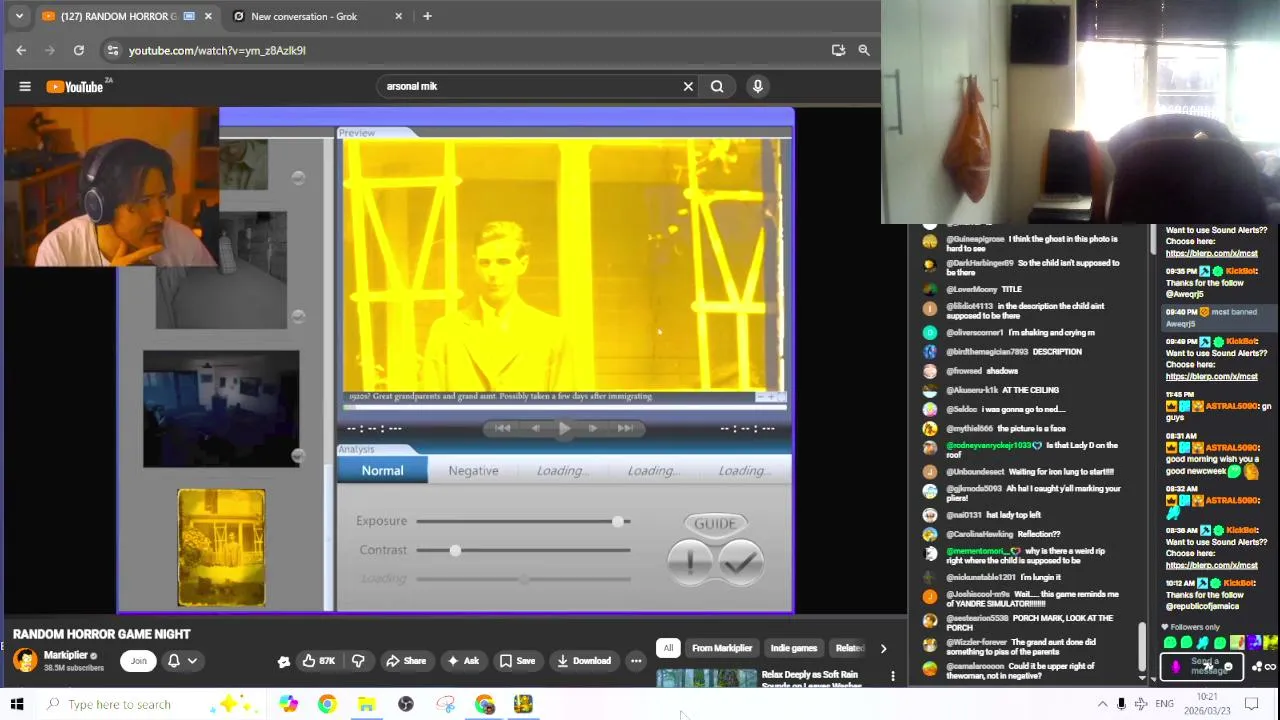
Task: Share the YouTube video
Action: (406, 660)
